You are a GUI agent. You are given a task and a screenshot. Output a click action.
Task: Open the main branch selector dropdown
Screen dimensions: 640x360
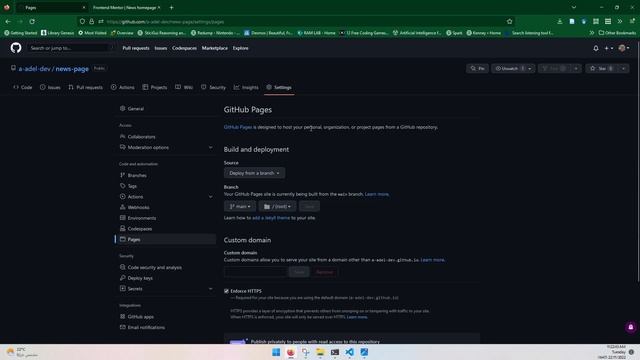[240, 207]
